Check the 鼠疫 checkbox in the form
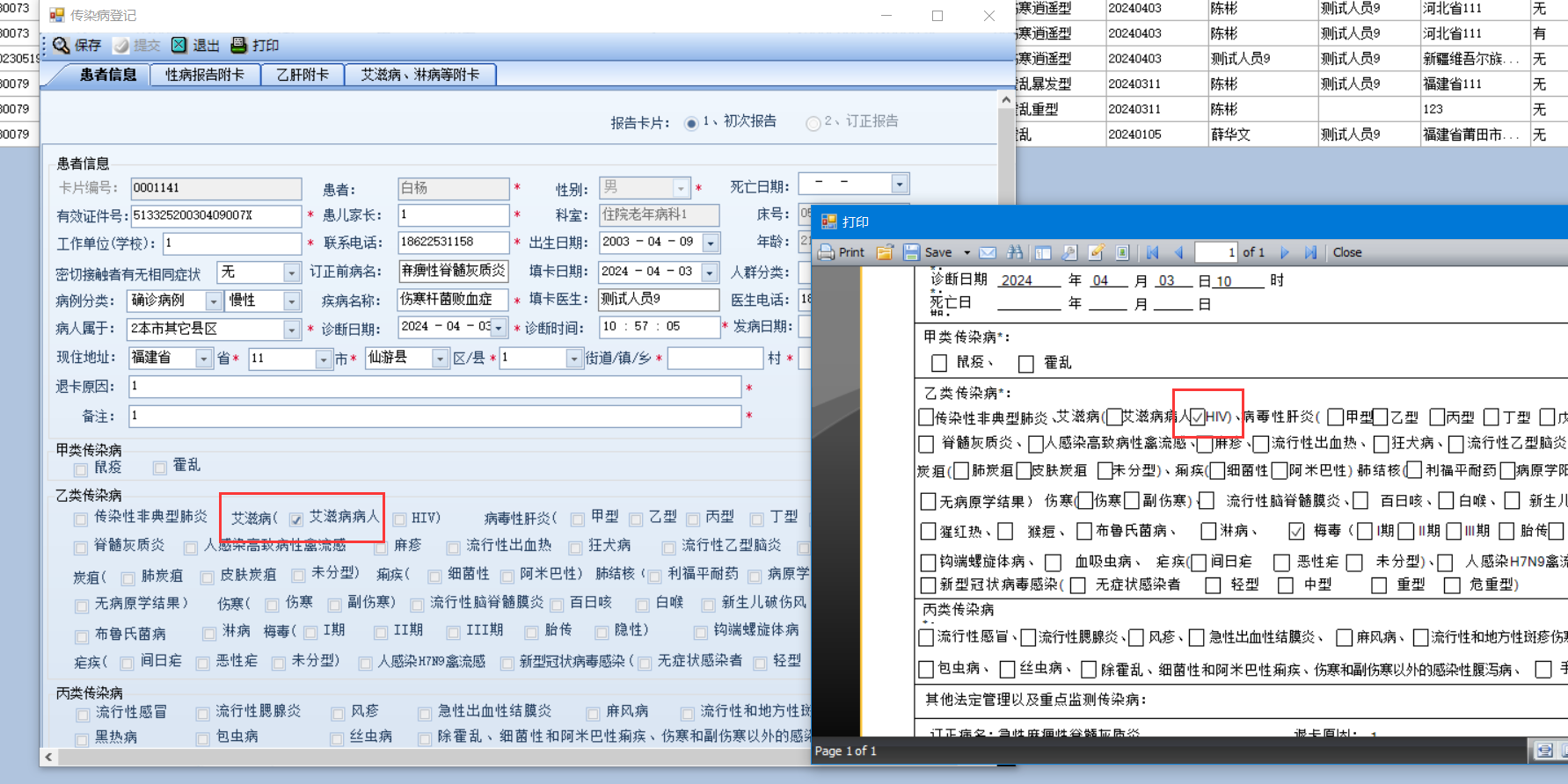Image resolution: width=1568 pixels, height=784 pixels. pyautogui.click(x=81, y=468)
